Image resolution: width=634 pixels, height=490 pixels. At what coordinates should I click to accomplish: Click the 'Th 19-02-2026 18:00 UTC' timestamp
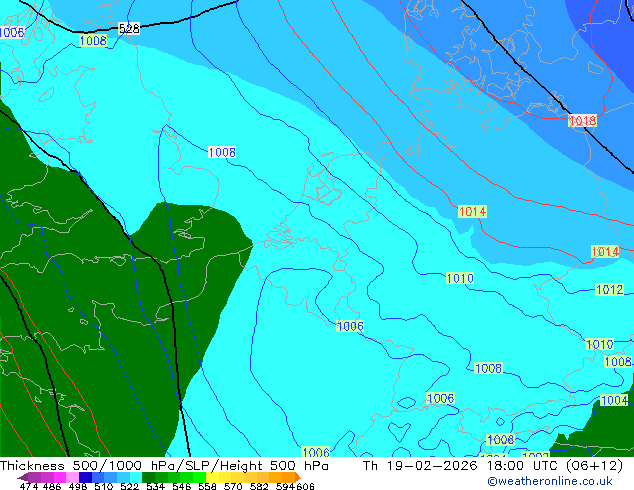tap(460, 466)
